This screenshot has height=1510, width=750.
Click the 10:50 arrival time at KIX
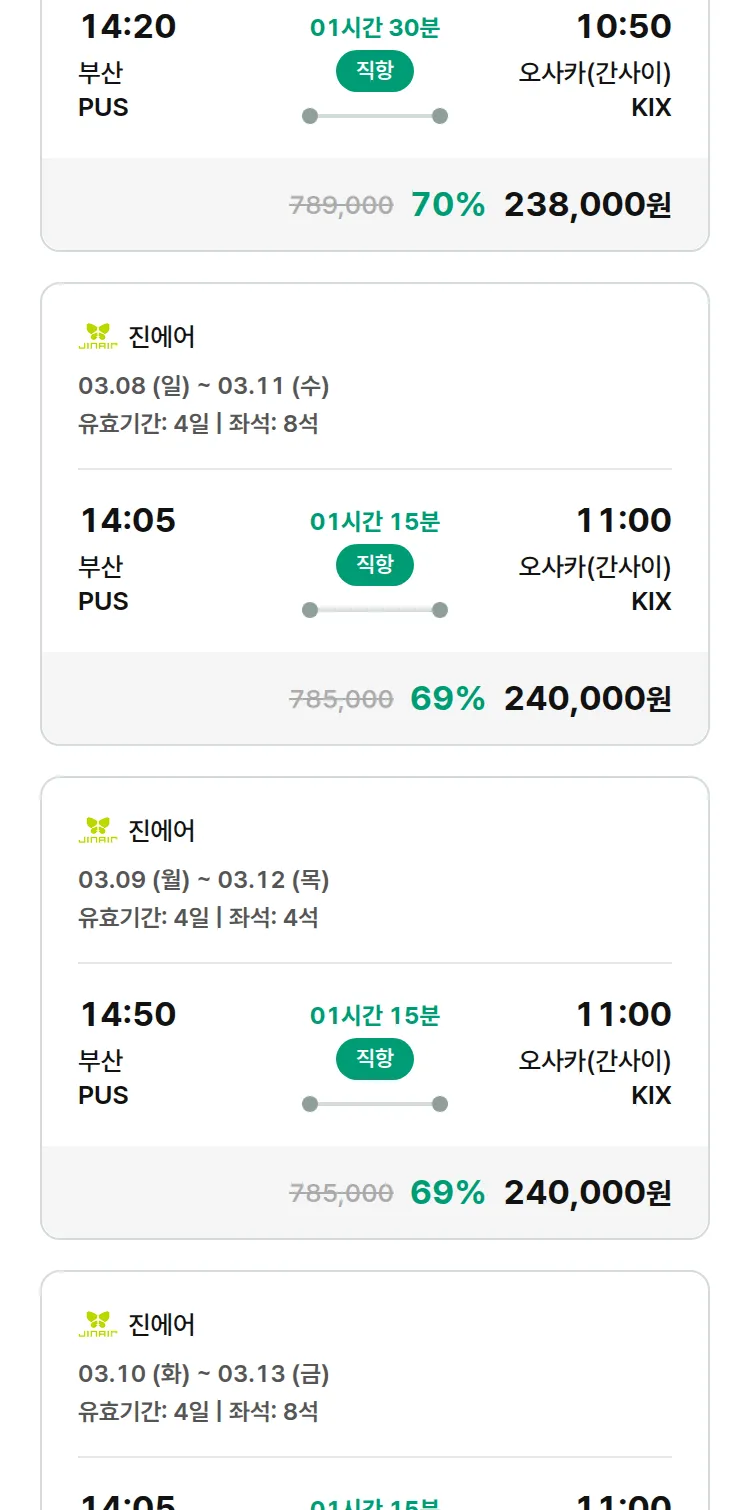(623, 27)
